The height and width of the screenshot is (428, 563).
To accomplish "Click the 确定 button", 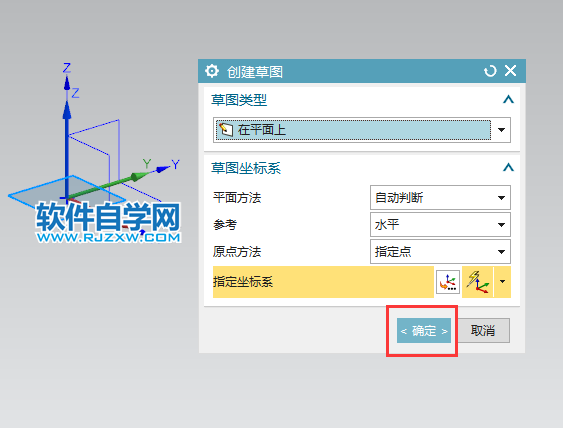I will click(424, 331).
